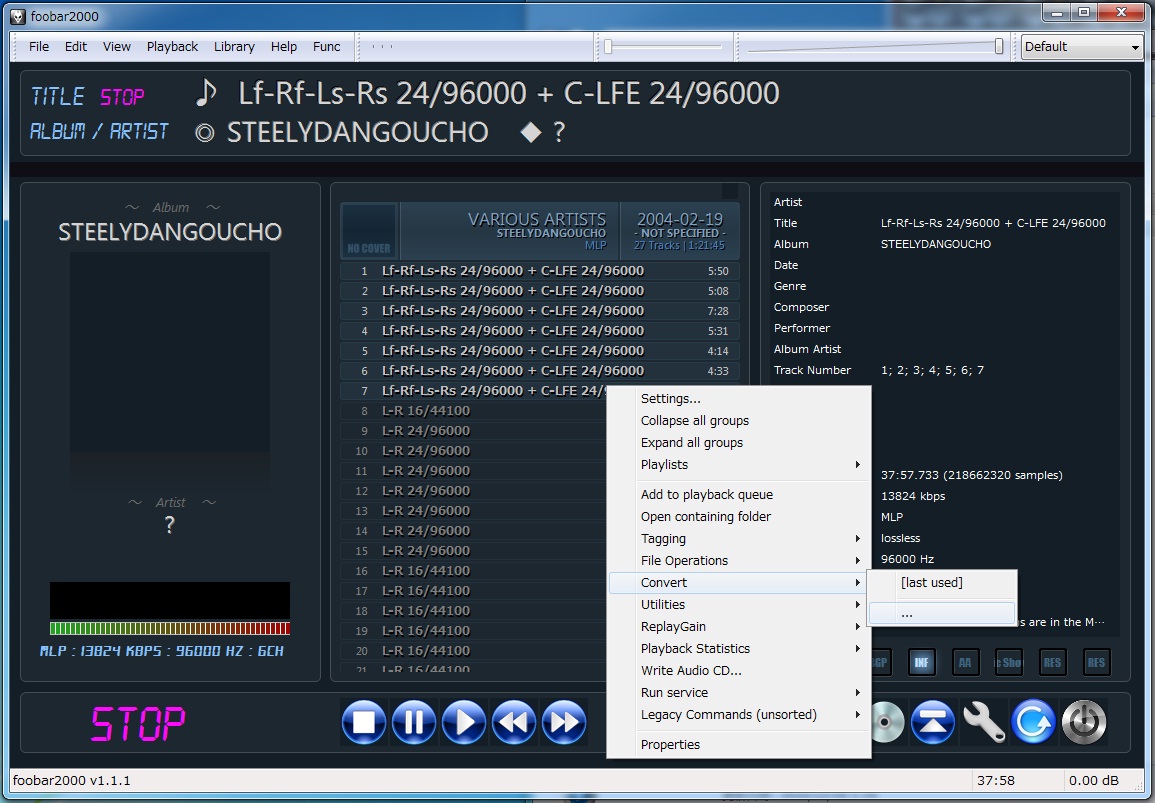Select playlist track 13 L-R 24/96000

(474, 511)
